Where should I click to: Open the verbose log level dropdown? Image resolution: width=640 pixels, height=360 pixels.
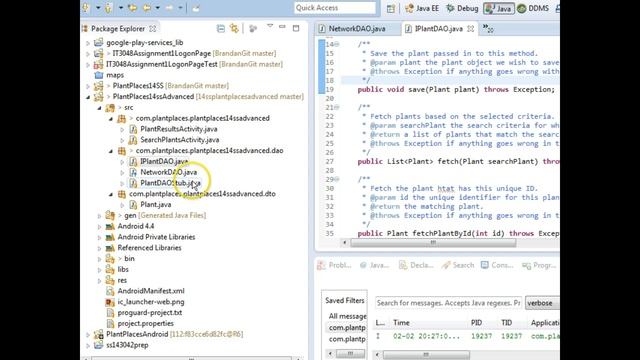point(542,303)
